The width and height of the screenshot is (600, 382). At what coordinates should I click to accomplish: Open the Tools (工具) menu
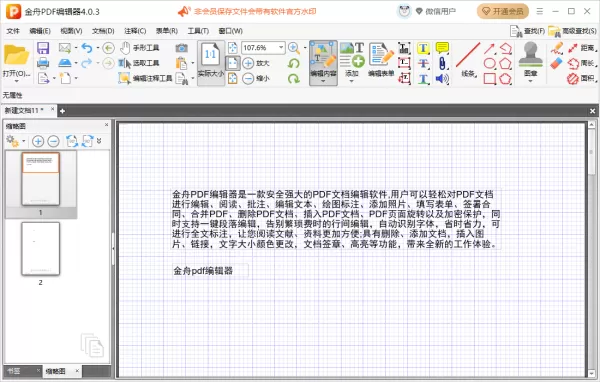(x=198, y=31)
